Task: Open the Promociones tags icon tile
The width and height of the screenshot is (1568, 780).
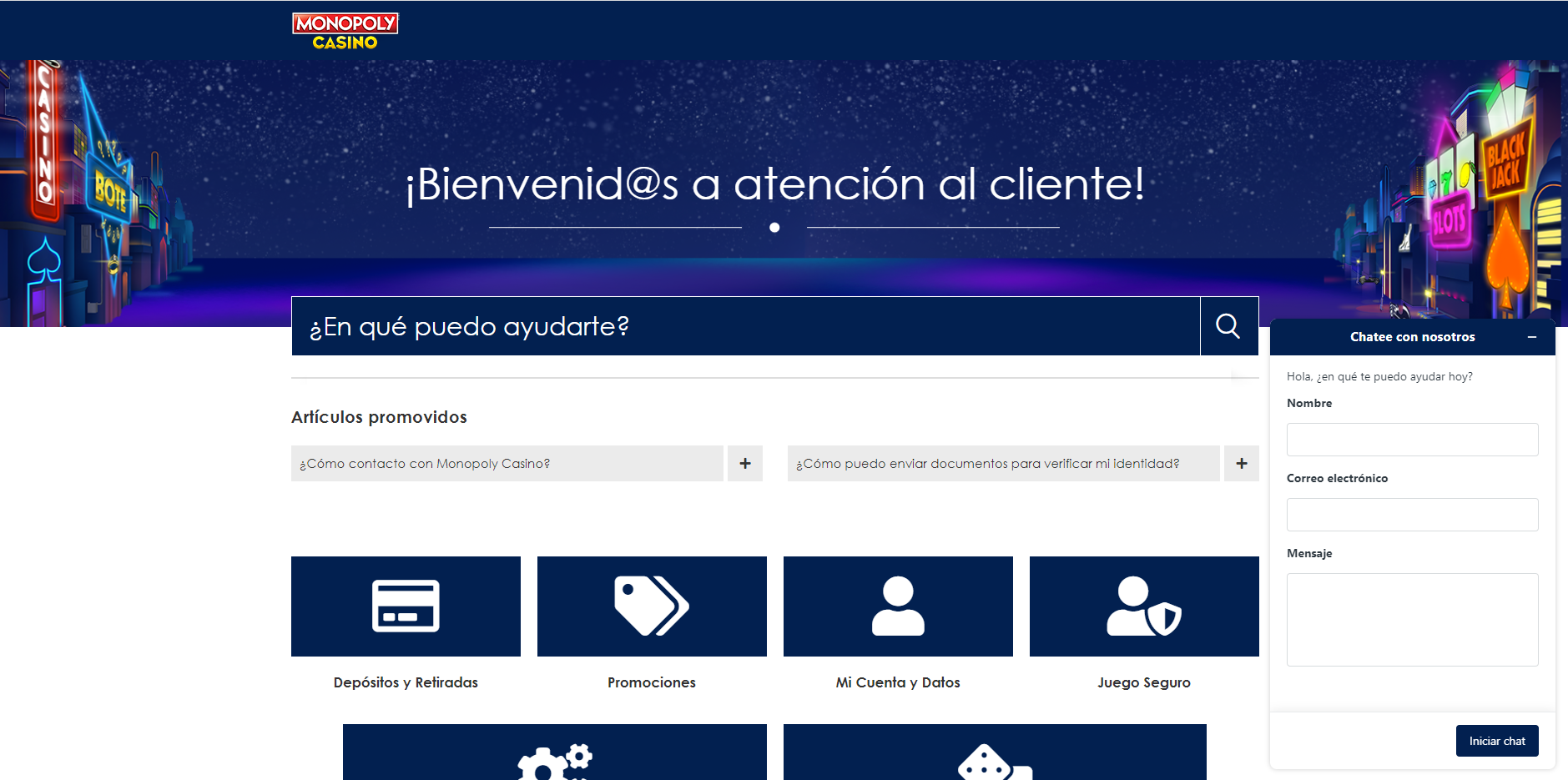Action: 652,606
